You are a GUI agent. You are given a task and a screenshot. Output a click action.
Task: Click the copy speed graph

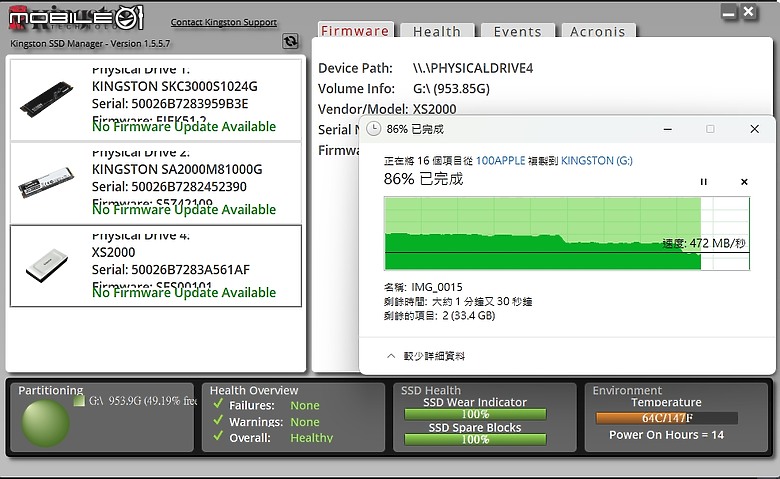567,233
